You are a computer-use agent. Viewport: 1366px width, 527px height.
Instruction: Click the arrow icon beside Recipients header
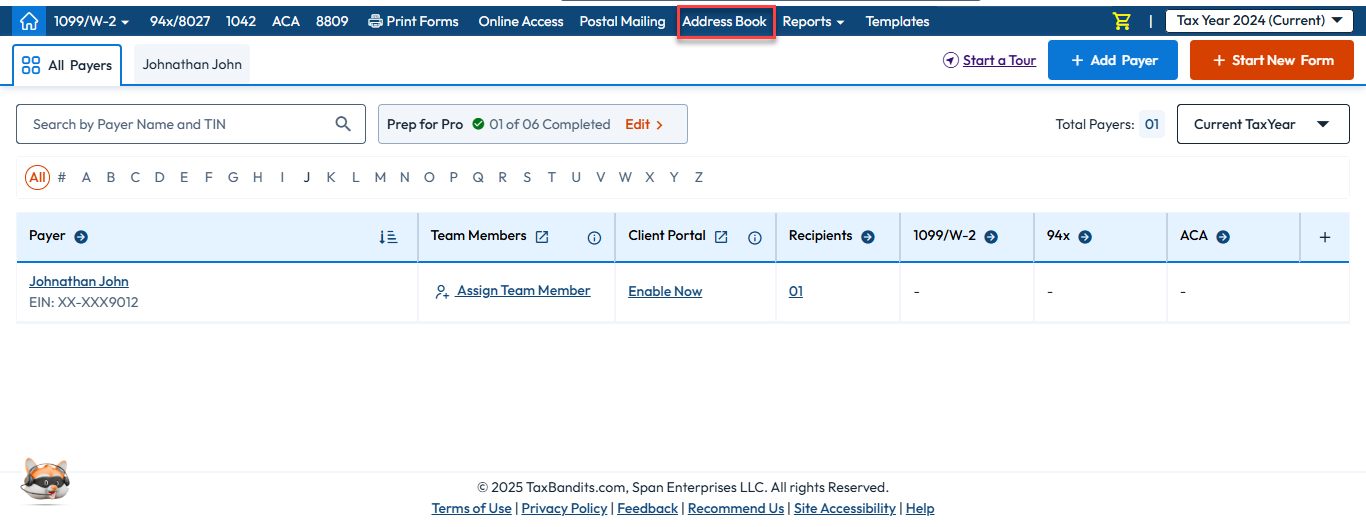868,237
